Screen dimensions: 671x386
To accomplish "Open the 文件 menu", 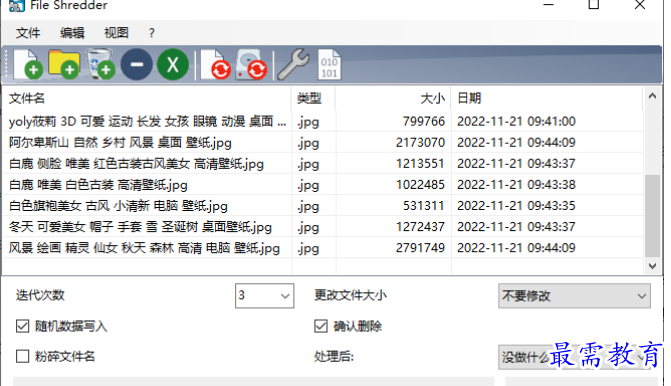I will pos(28,33).
